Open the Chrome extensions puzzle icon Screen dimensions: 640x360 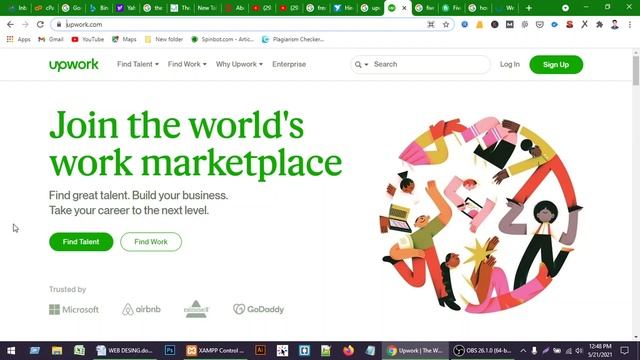[x=600, y=24]
